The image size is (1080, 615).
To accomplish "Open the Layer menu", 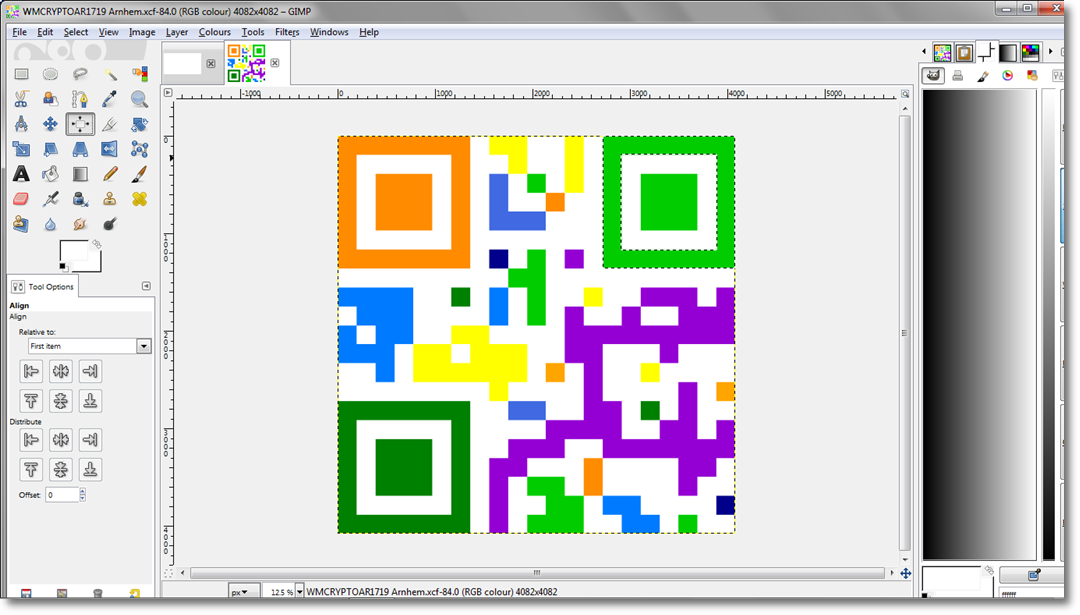I will (176, 32).
